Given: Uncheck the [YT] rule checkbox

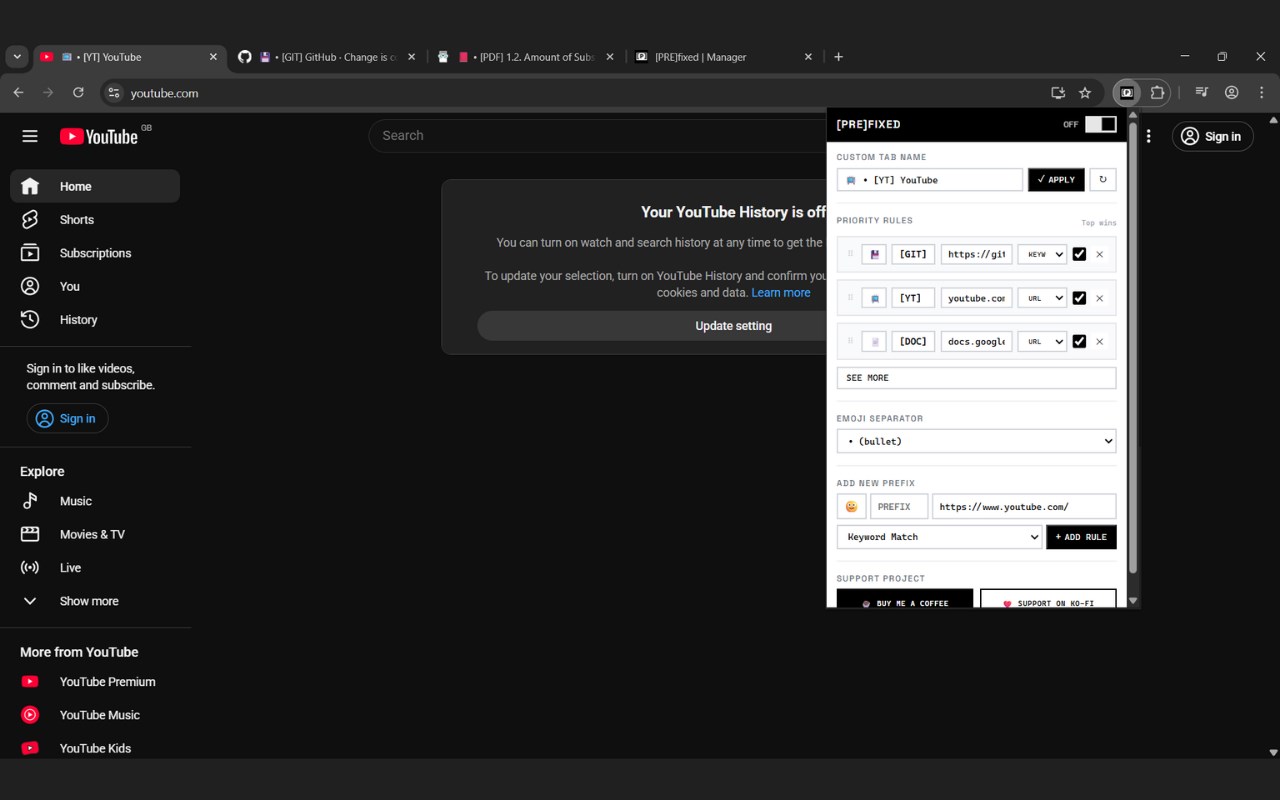Looking at the screenshot, I should point(1079,298).
